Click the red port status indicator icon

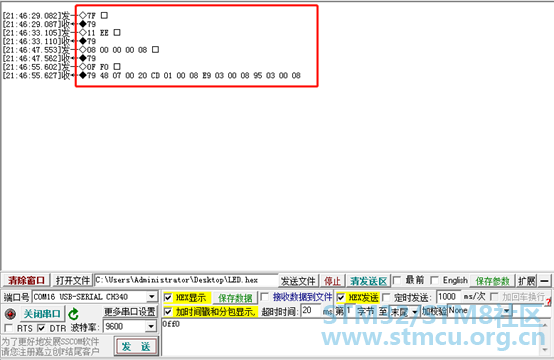(10, 313)
